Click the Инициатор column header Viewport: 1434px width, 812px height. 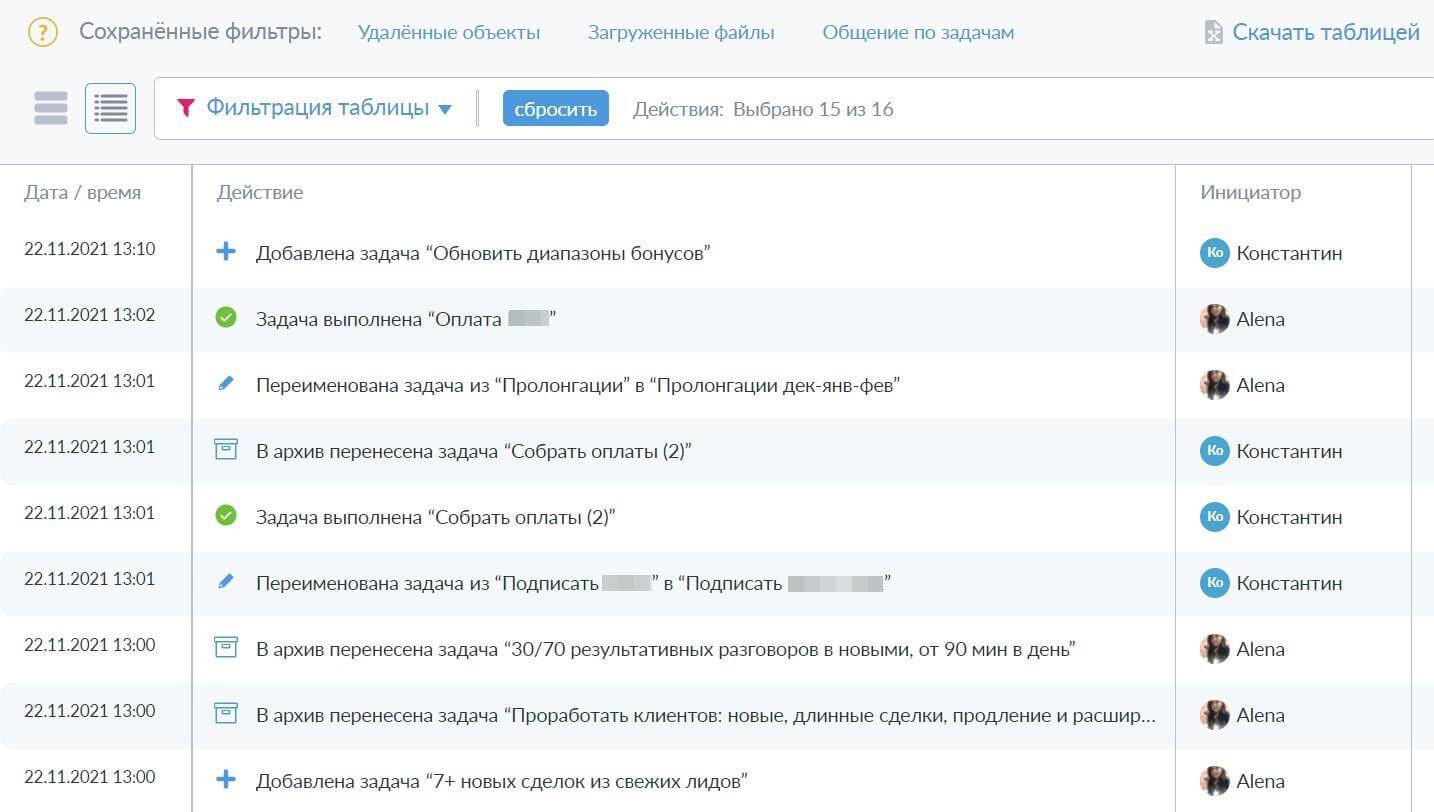(x=1250, y=192)
